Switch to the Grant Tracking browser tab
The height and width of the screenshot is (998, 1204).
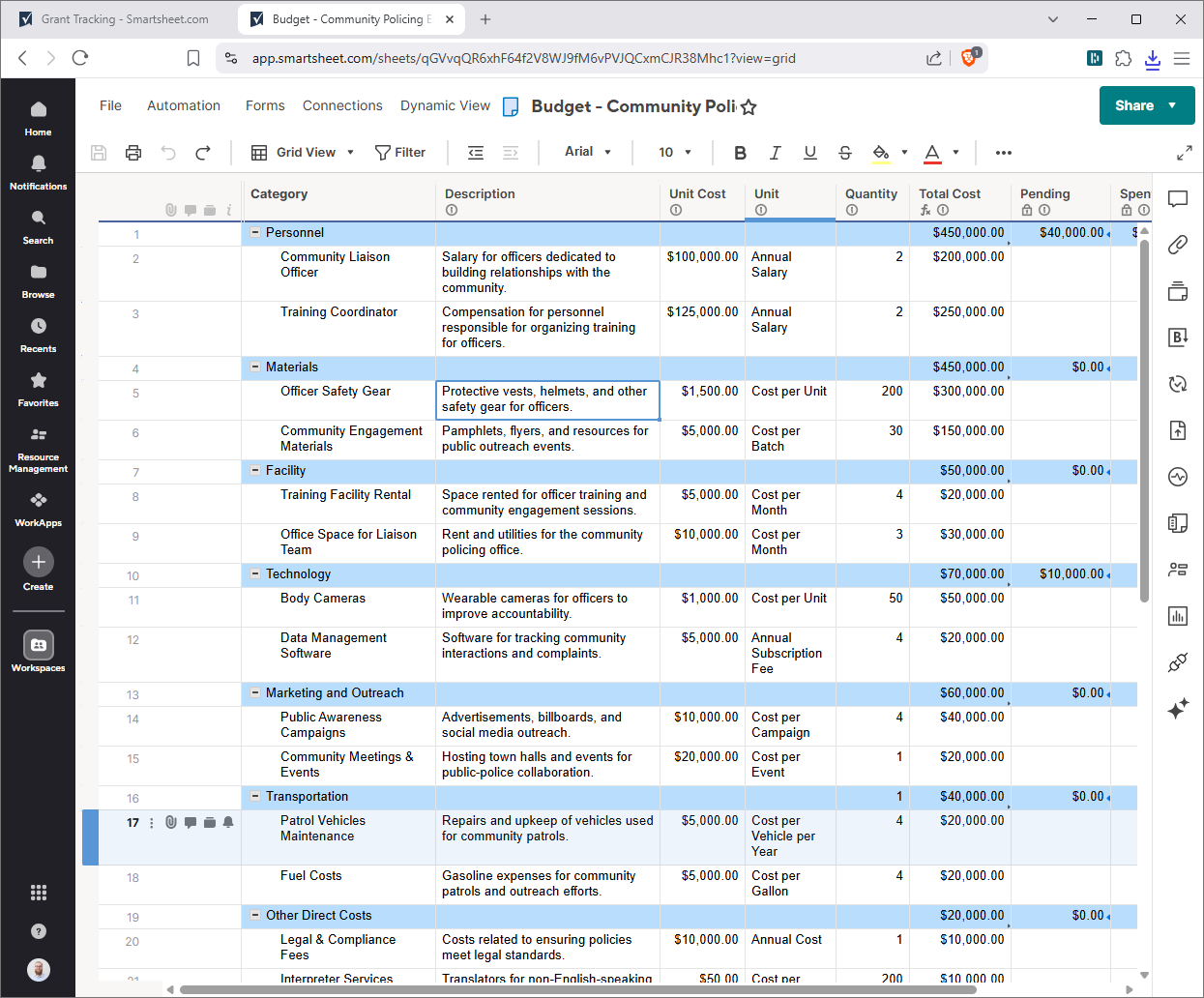pyautogui.click(x=124, y=19)
